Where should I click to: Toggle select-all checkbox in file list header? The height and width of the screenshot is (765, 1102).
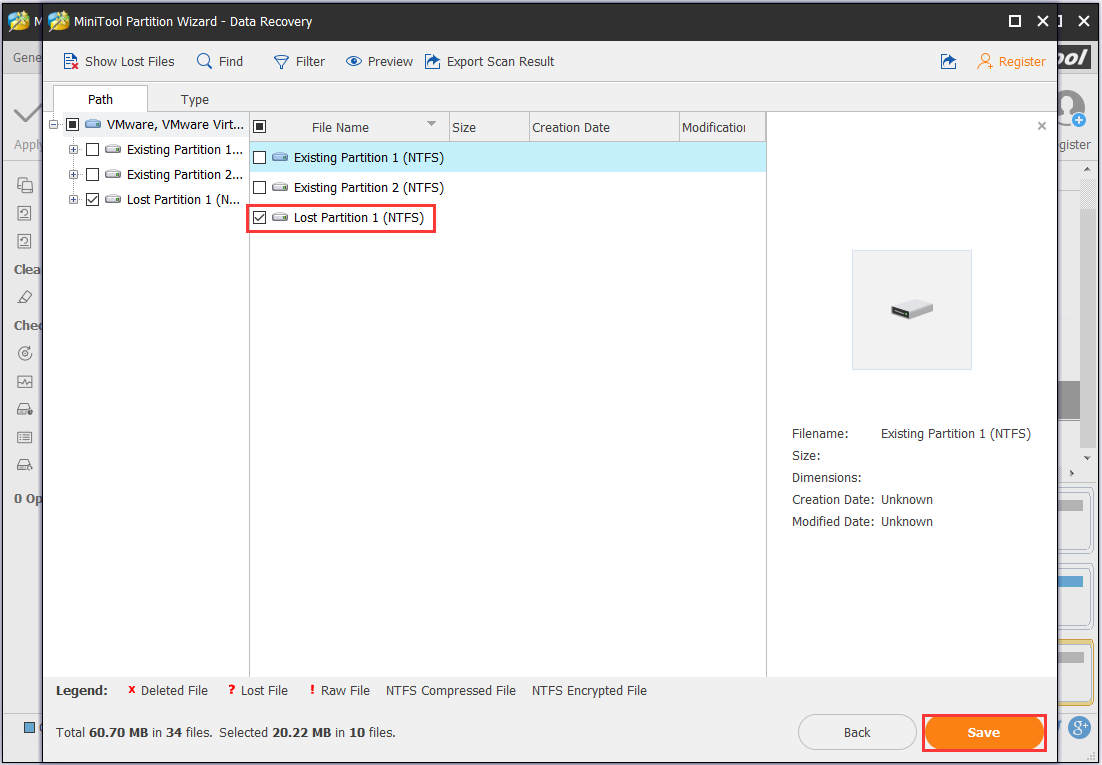[x=259, y=127]
